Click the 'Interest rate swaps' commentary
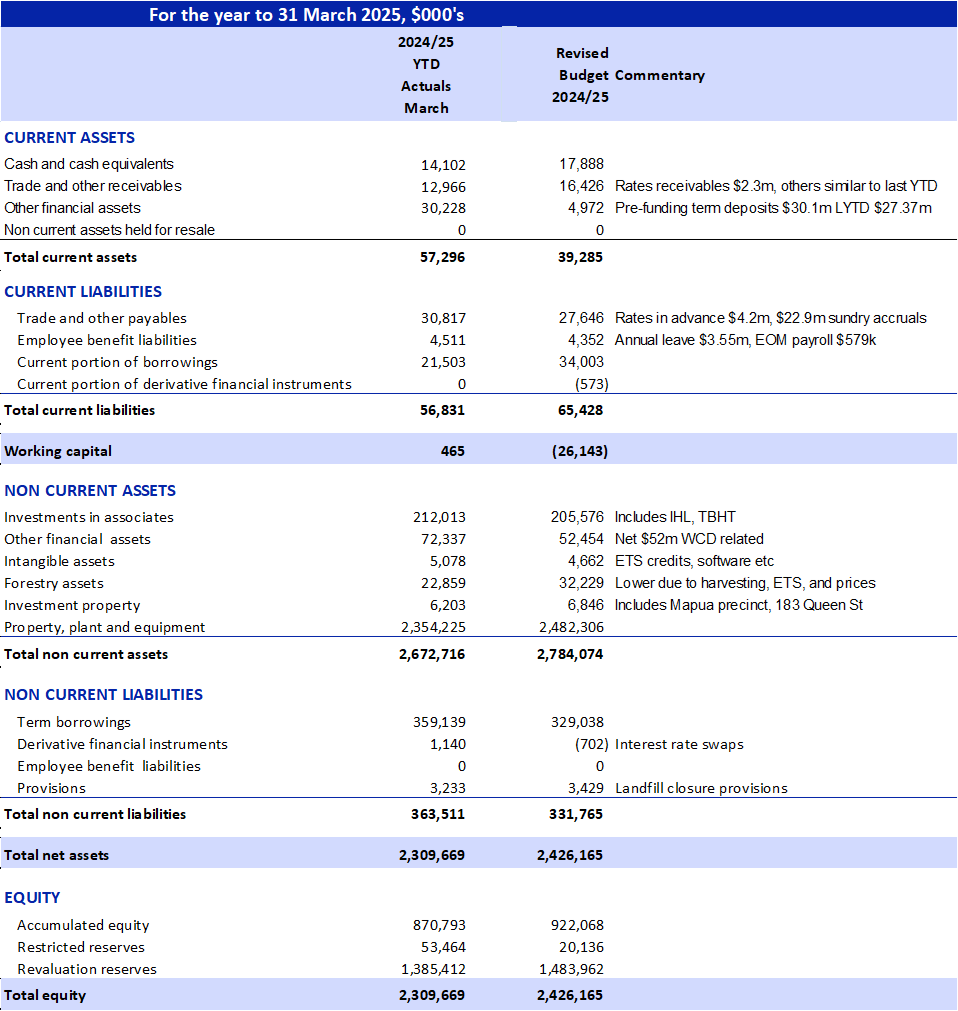 tap(679, 744)
